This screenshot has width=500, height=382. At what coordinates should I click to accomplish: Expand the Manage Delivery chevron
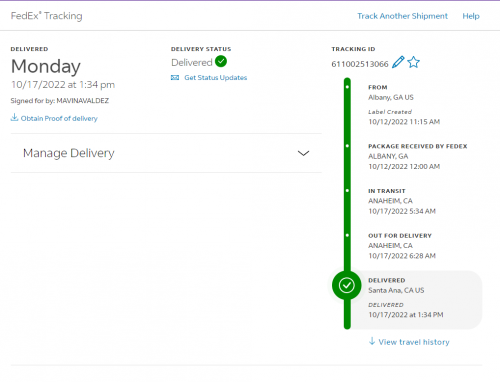pos(303,153)
